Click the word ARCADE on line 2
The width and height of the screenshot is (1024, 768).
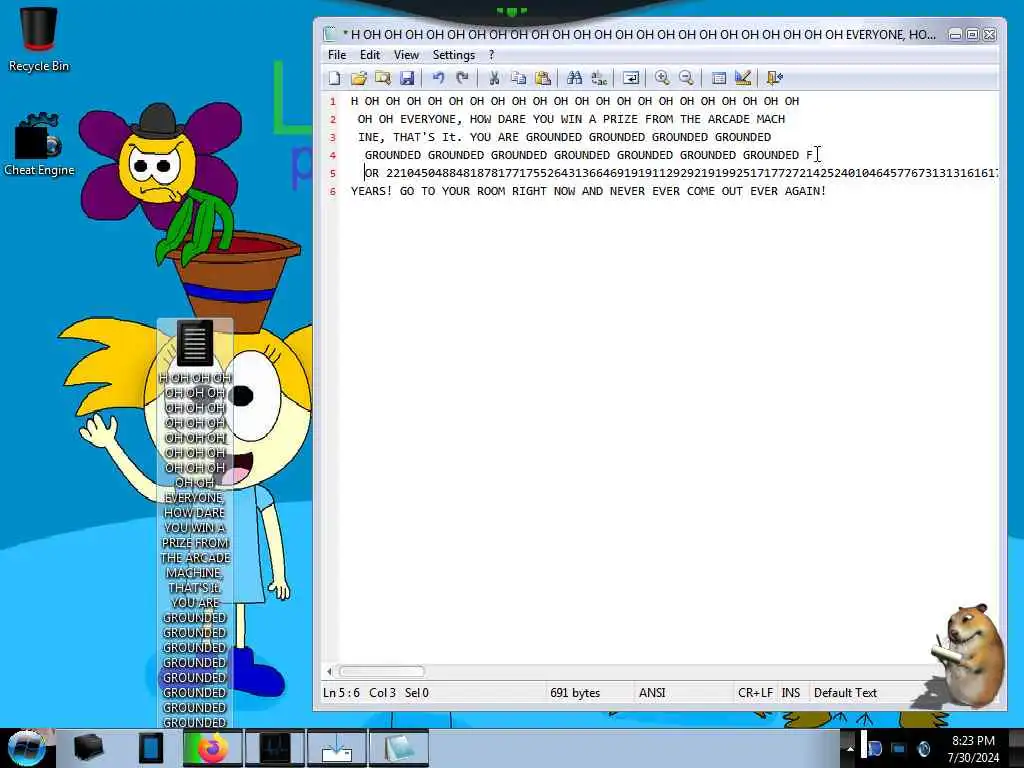coord(728,120)
